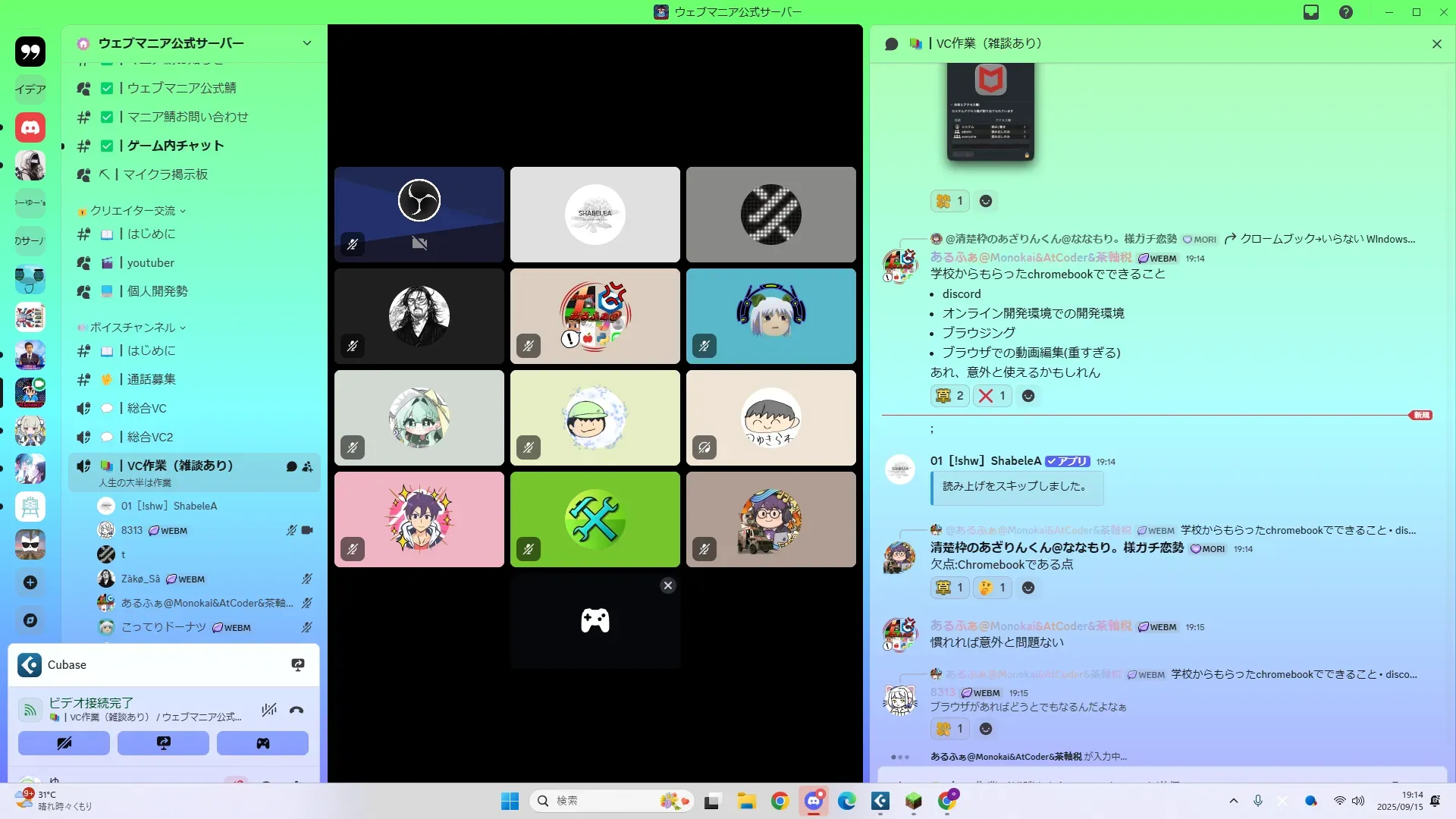1456x819 pixels.
Task: Toggle the X reaction on chromebook message
Action: [x=992, y=396]
